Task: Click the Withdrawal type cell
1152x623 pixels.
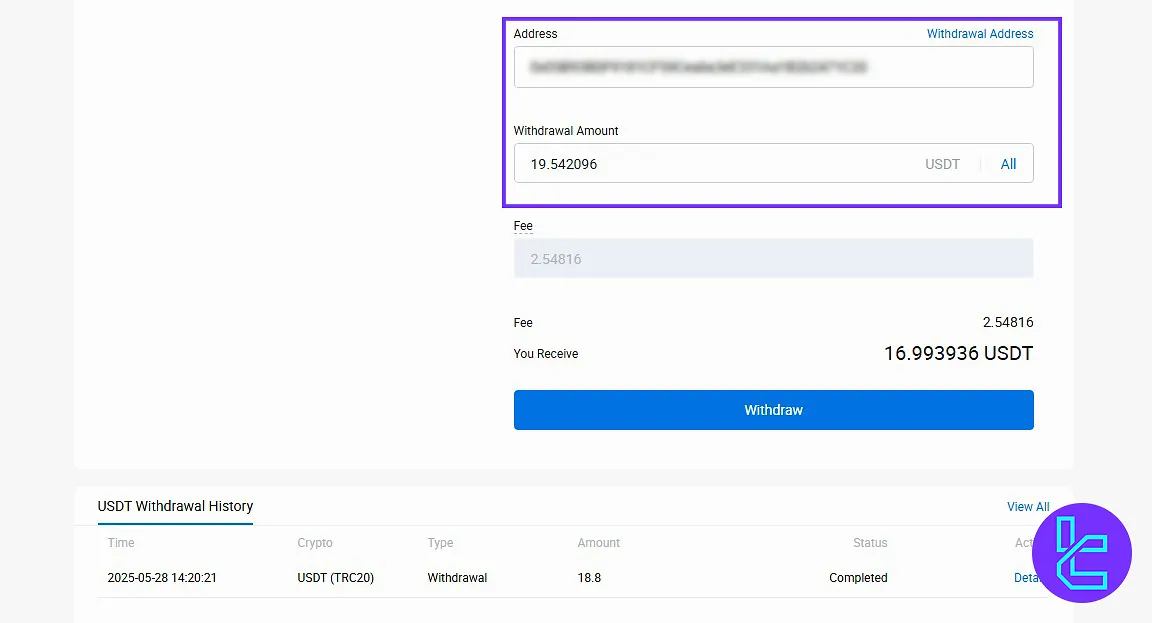Action: [x=457, y=577]
